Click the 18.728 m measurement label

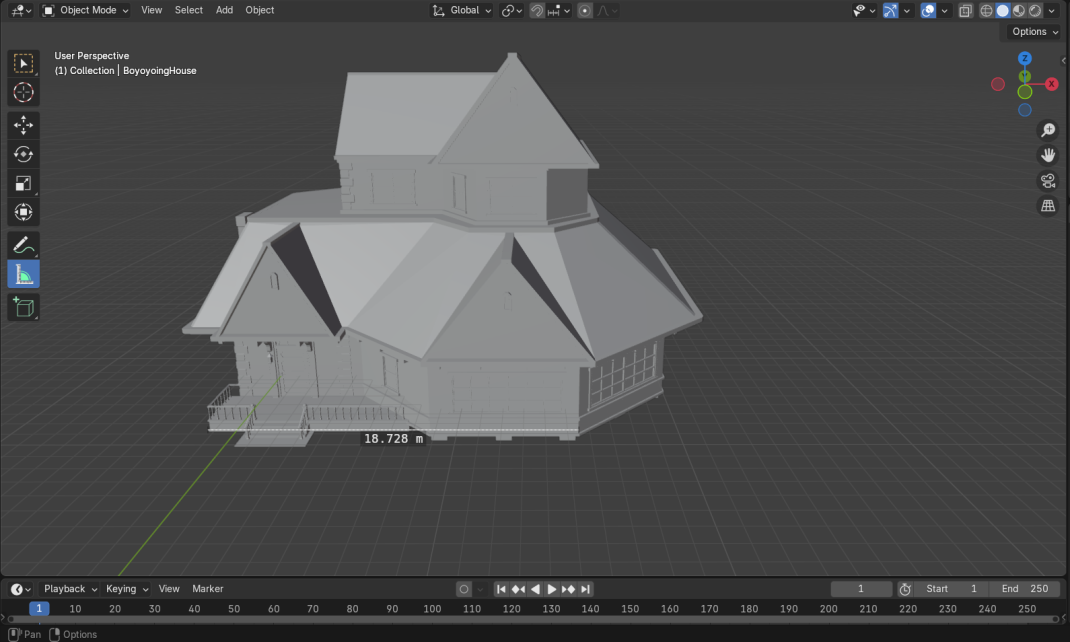click(394, 439)
